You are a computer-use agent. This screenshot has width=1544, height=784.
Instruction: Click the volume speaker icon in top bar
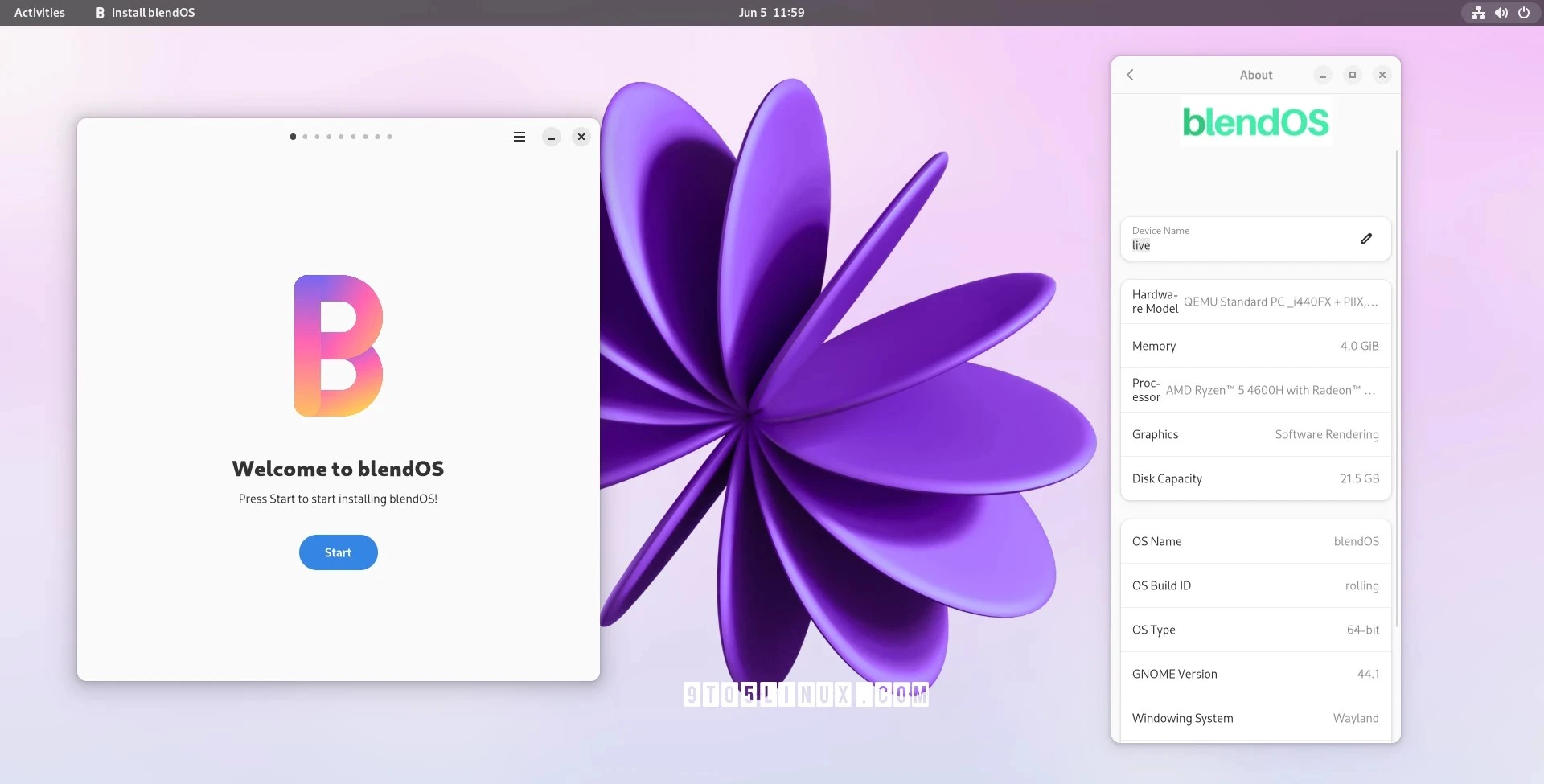(1501, 13)
